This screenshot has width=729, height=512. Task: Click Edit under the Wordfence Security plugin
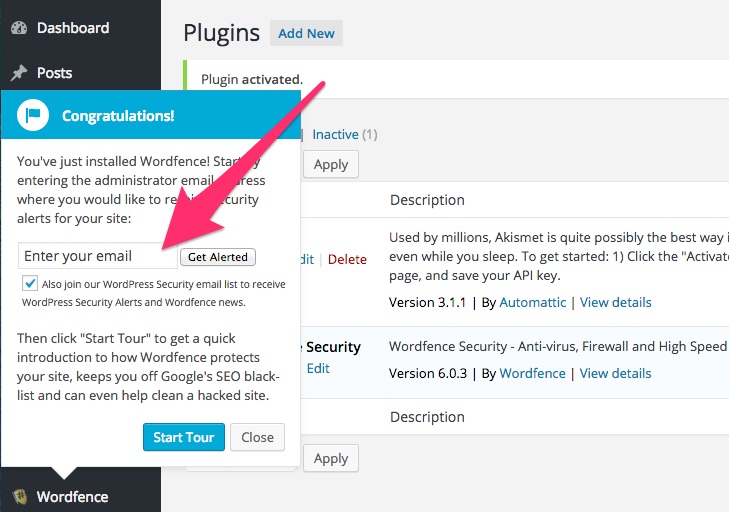click(x=318, y=368)
